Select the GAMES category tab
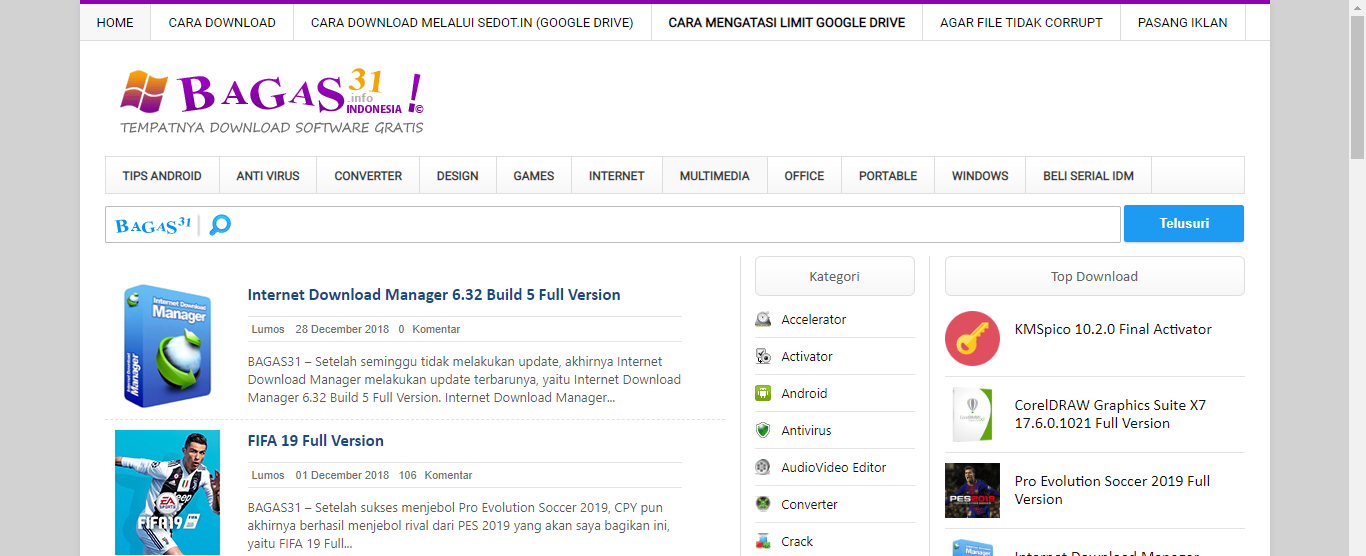Screen dimensions: 1366x556 click(534, 175)
